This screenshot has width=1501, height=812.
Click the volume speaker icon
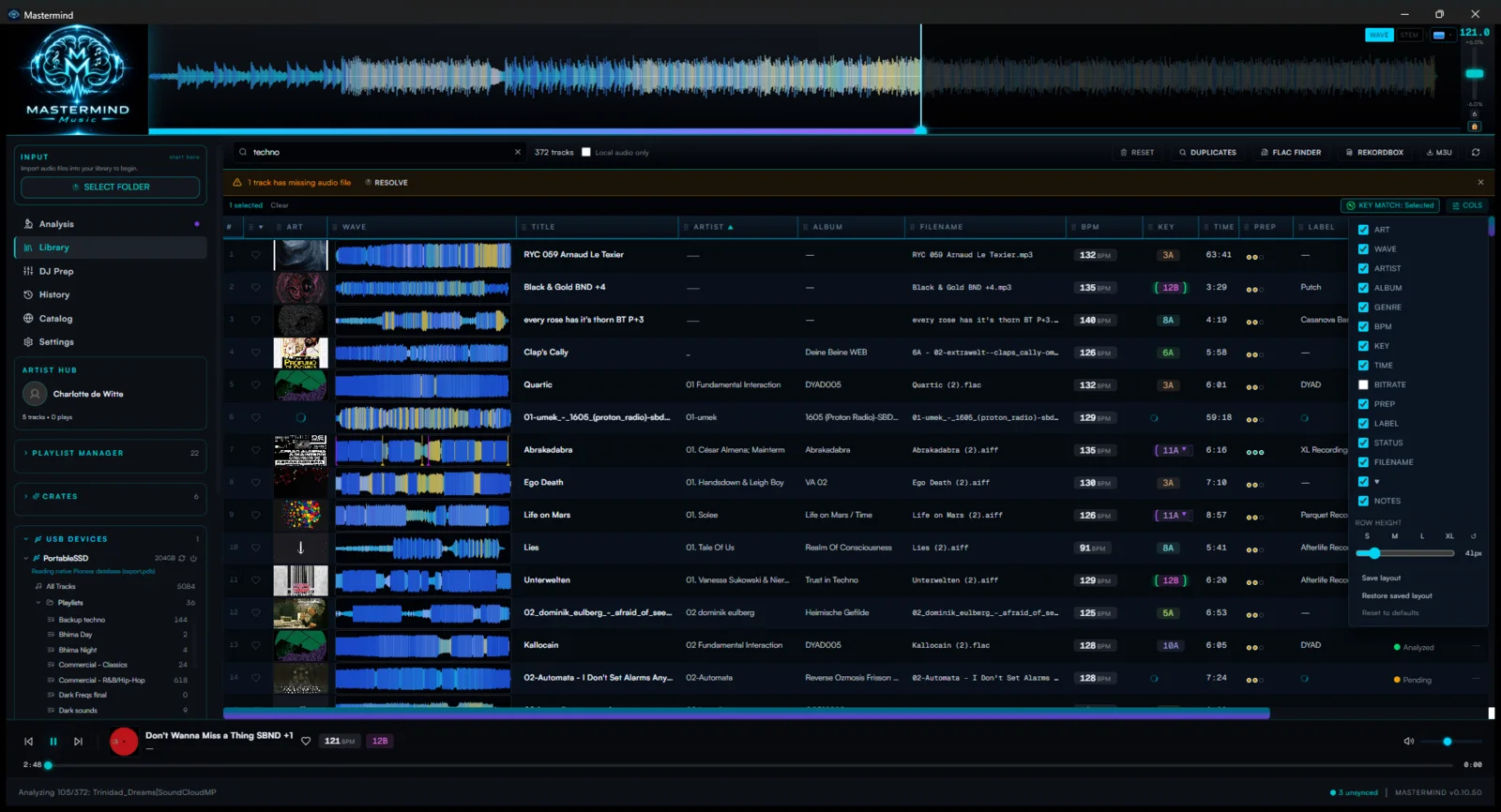coord(1408,741)
